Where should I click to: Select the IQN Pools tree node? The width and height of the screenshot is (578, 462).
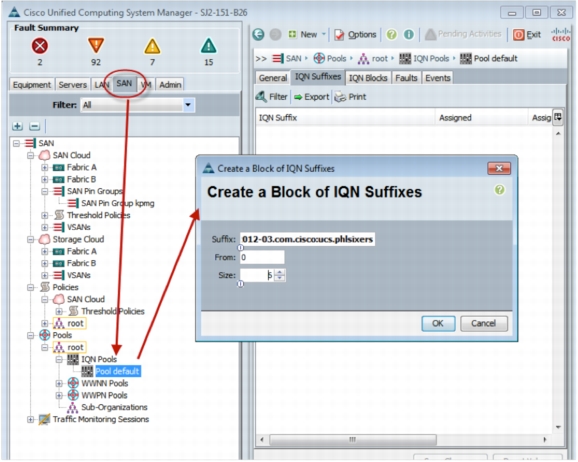point(99,359)
